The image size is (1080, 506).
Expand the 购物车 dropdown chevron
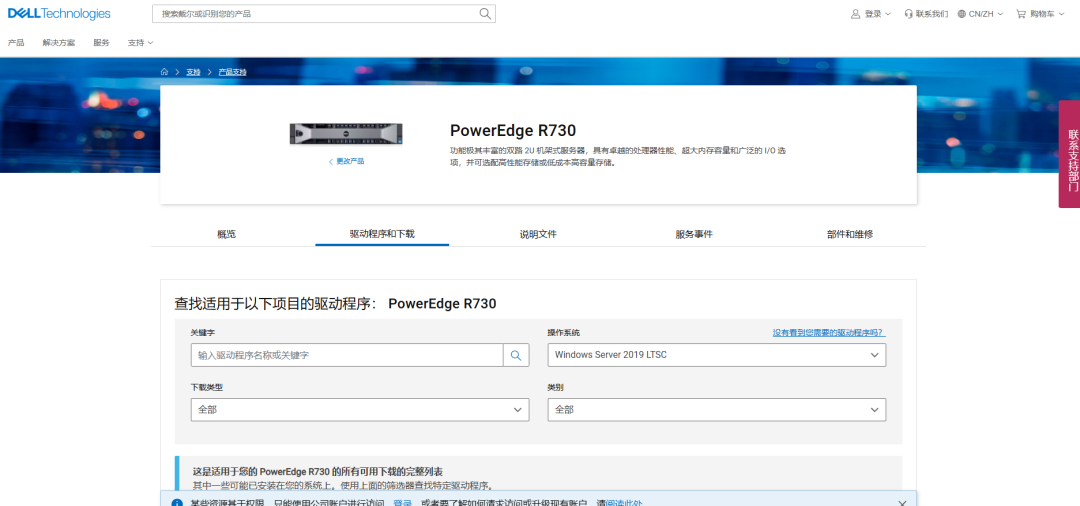coord(1061,14)
